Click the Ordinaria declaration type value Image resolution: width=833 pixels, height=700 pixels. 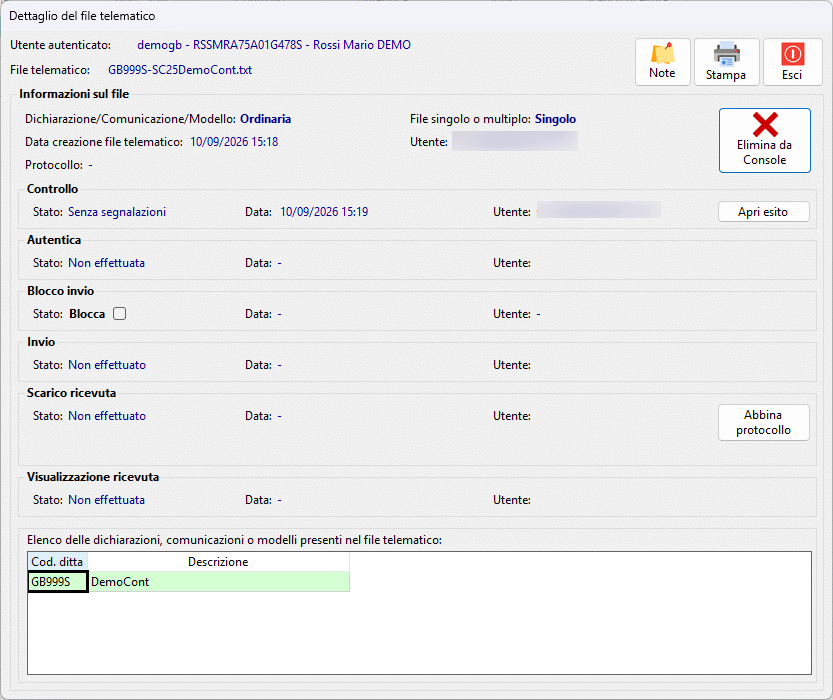click(266, 119)
